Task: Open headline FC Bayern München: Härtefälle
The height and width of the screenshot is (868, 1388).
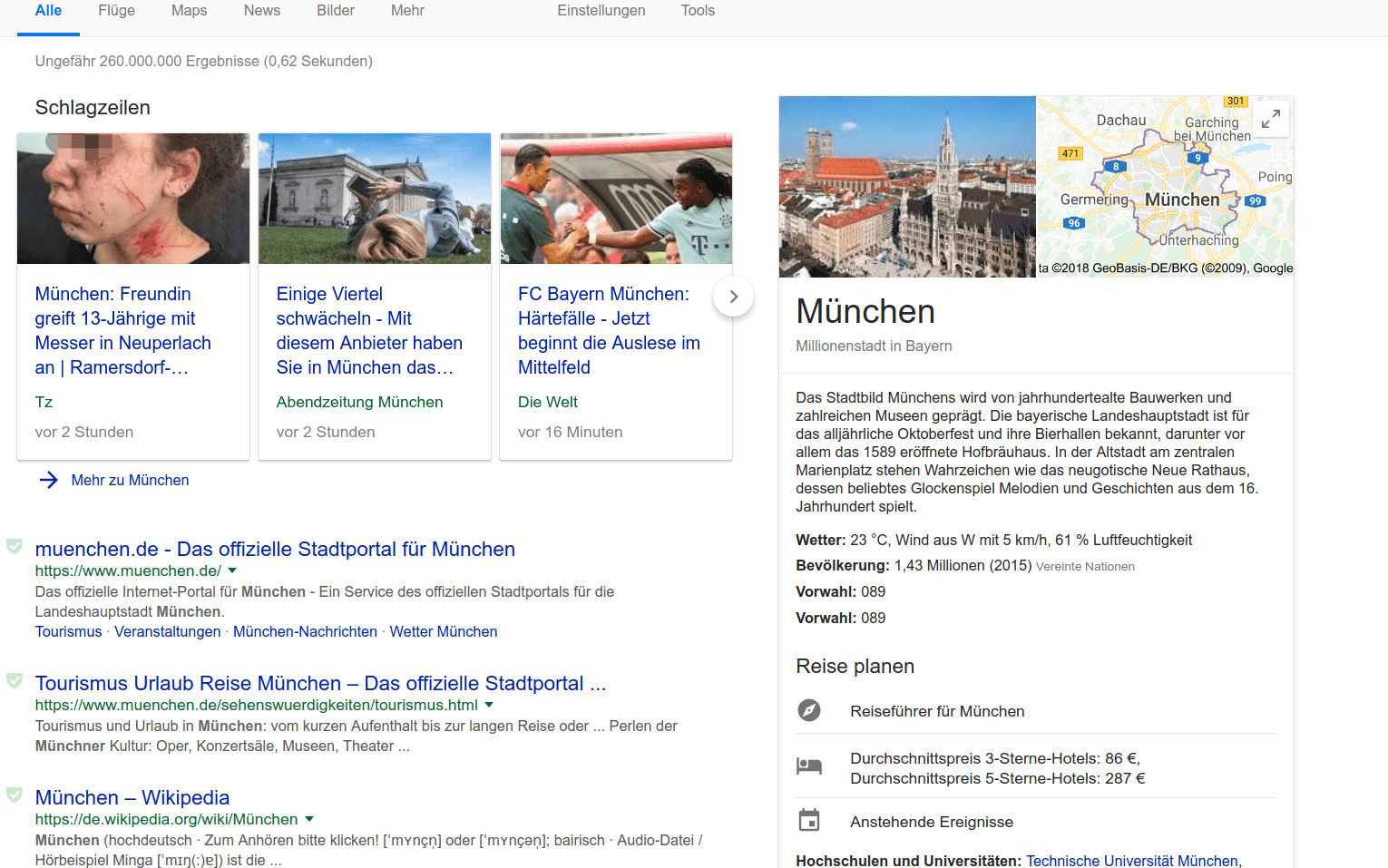Action: 609,330
